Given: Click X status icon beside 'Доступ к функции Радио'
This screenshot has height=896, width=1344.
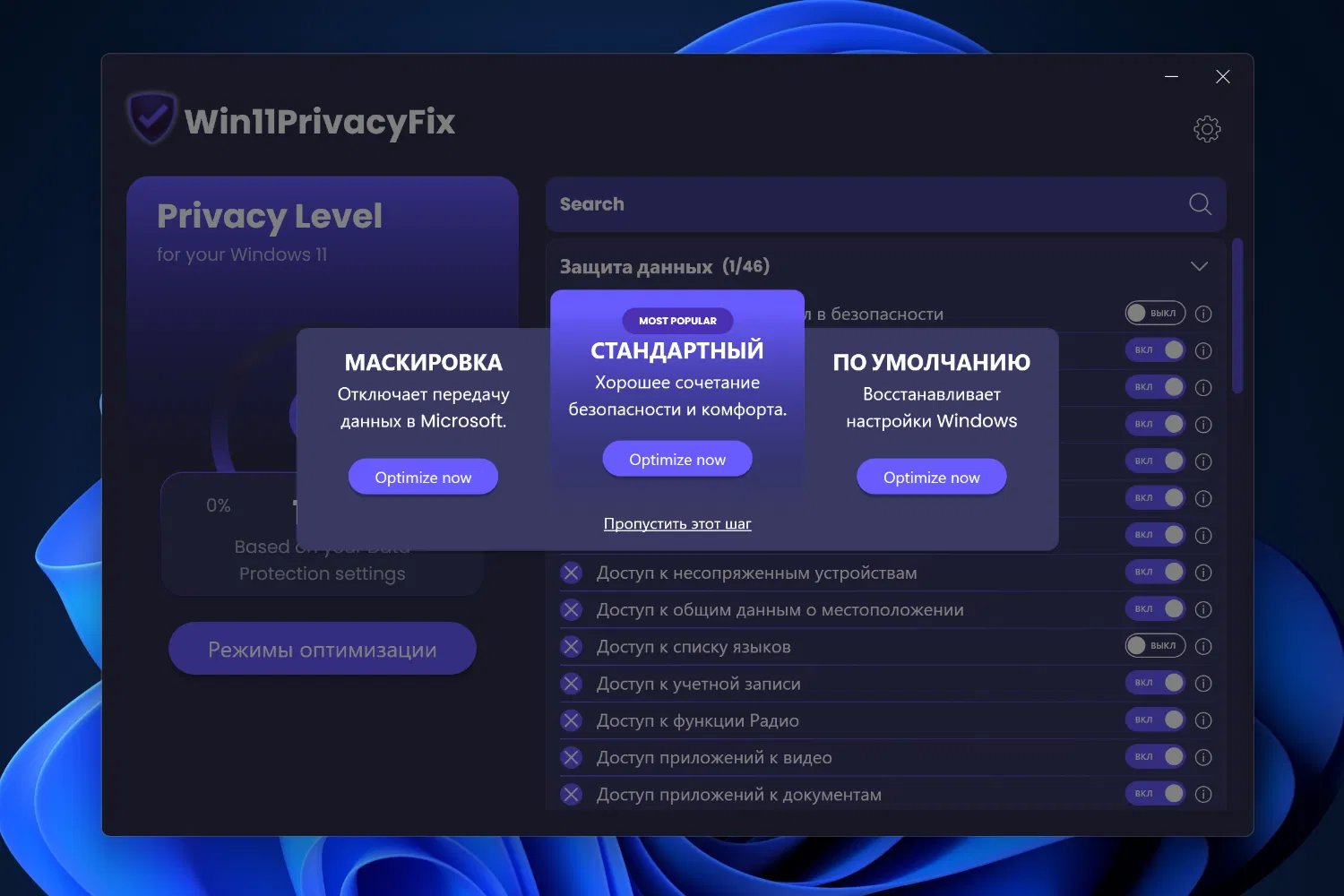Looking at the screenshot, I should tap(571, 720).
